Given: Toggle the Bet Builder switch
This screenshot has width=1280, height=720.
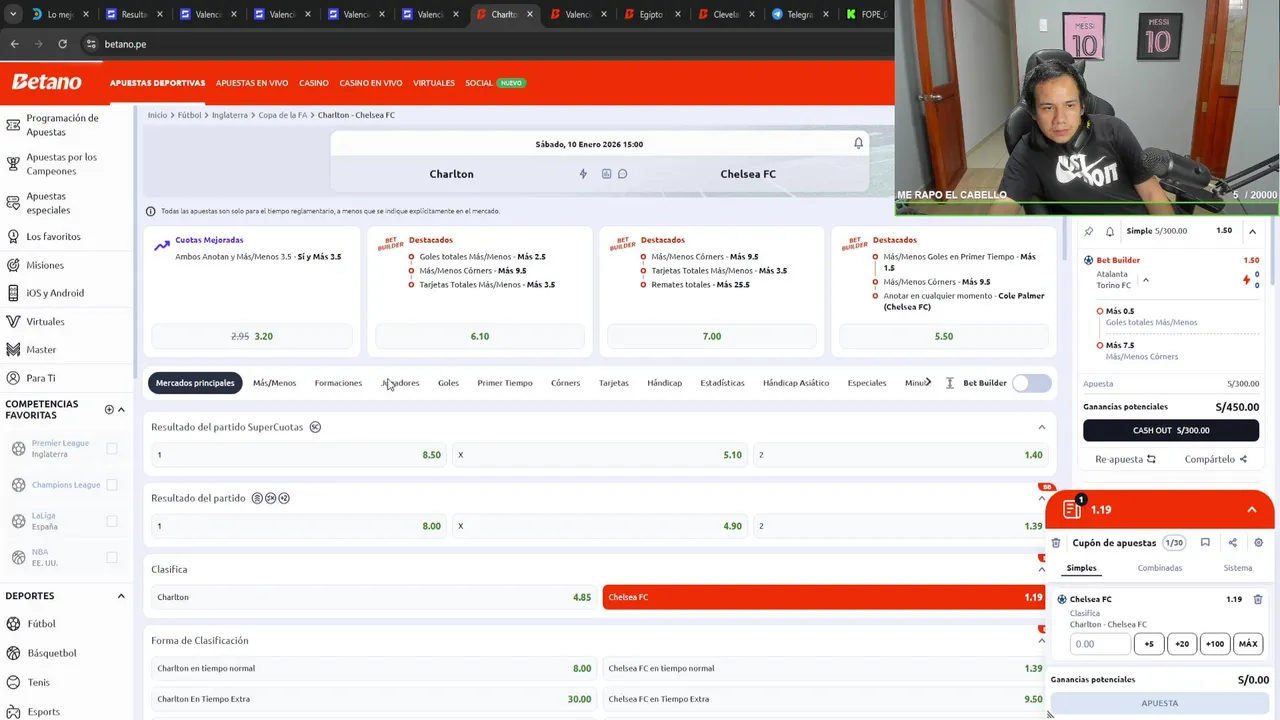Looking at the screenshot, I should [x=1032, y=383].
